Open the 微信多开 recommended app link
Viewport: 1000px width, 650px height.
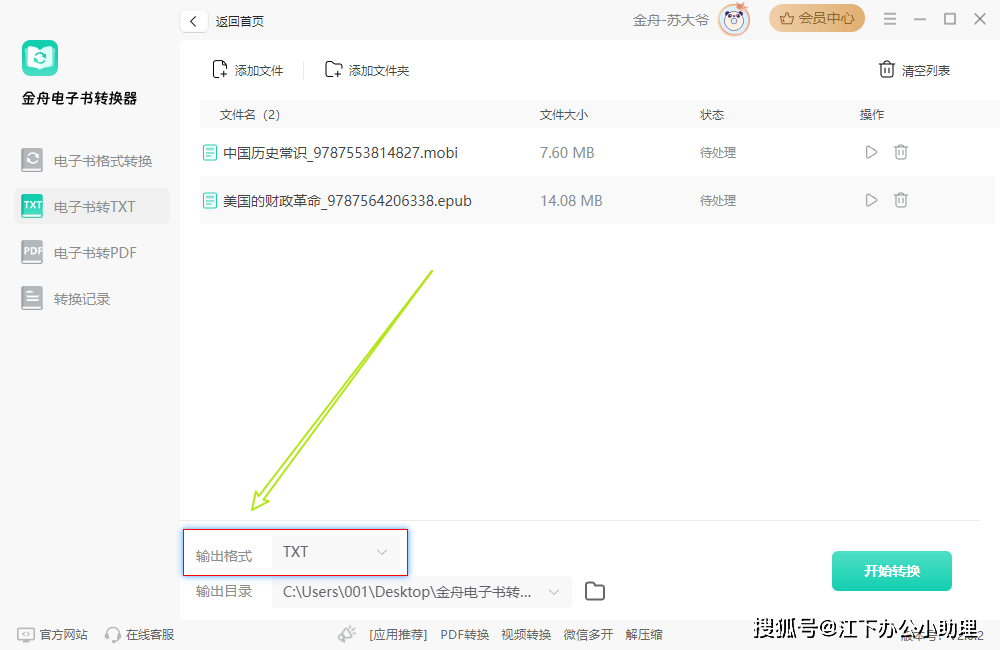pyautogui.click(x=588, y=635)
